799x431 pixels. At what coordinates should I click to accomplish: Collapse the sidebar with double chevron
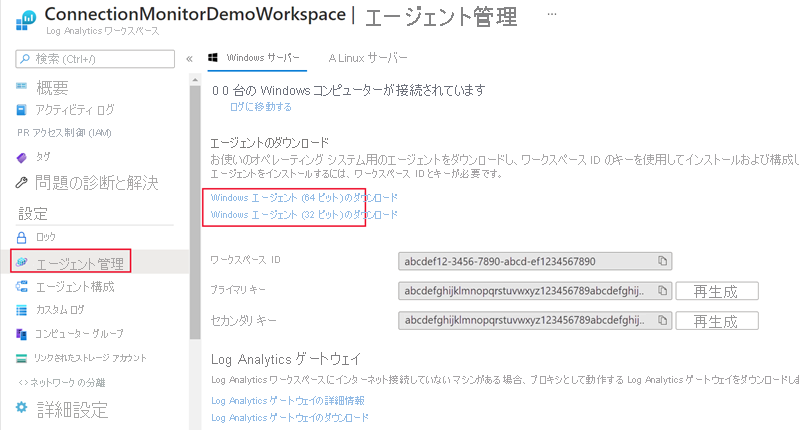pos(189,59)
